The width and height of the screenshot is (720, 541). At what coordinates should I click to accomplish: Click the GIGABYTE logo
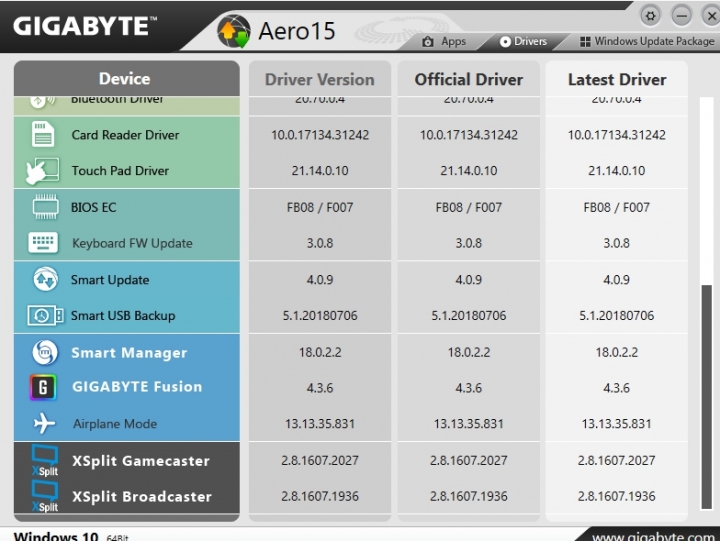[85, 26]
